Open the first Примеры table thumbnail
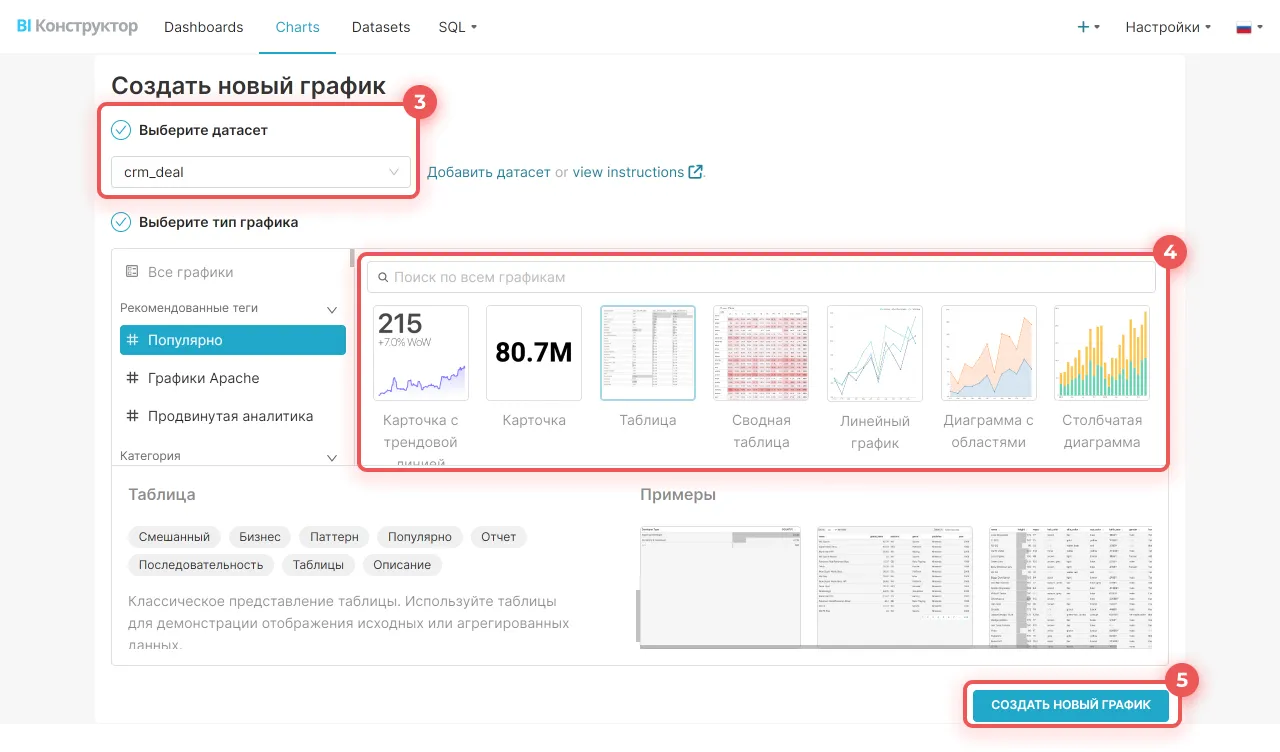The image size is (1280, 752). pos(720,586)
